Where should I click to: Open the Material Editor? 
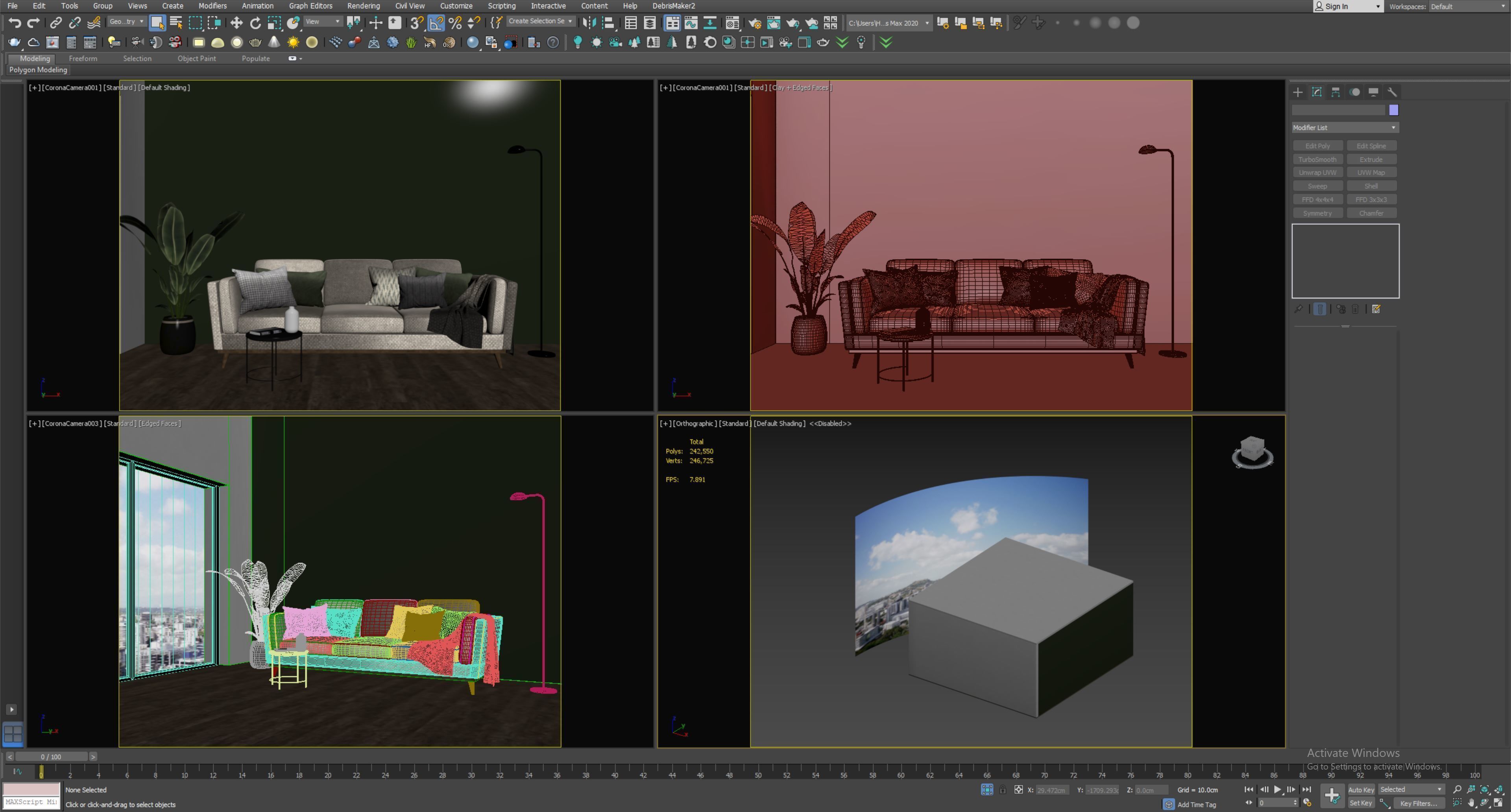tap(733, 22)
